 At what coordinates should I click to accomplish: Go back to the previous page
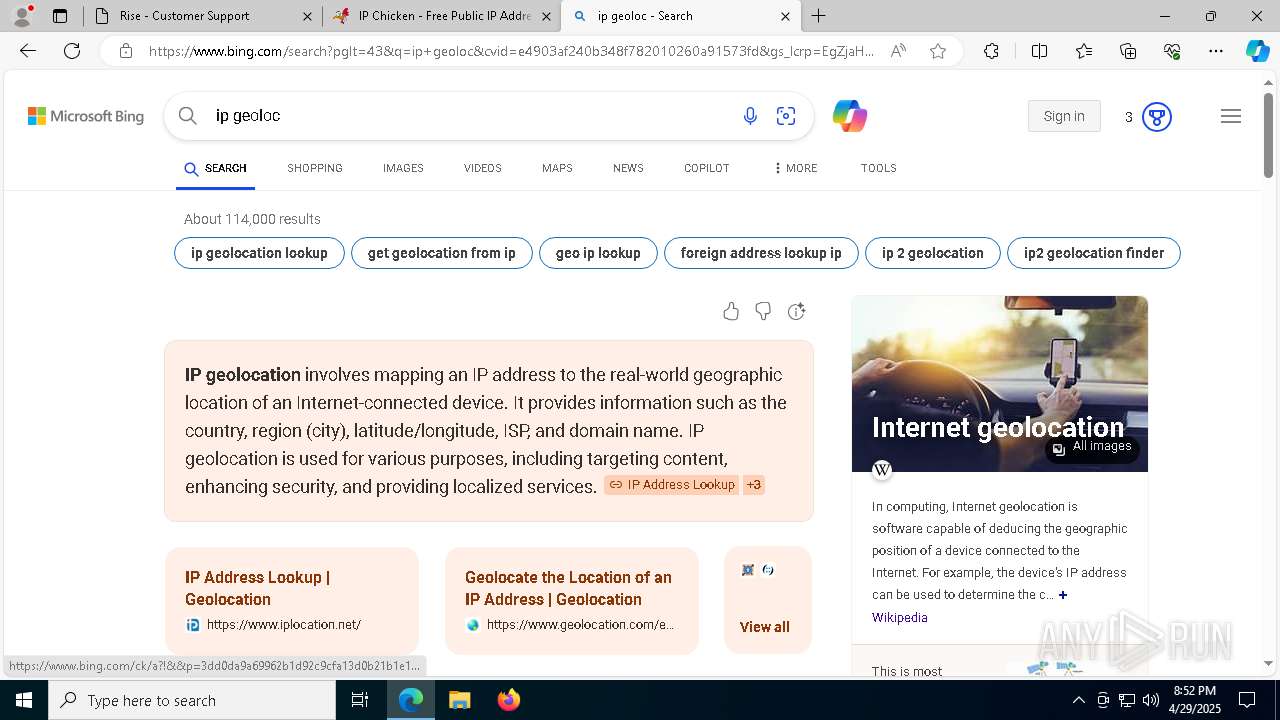28,51
